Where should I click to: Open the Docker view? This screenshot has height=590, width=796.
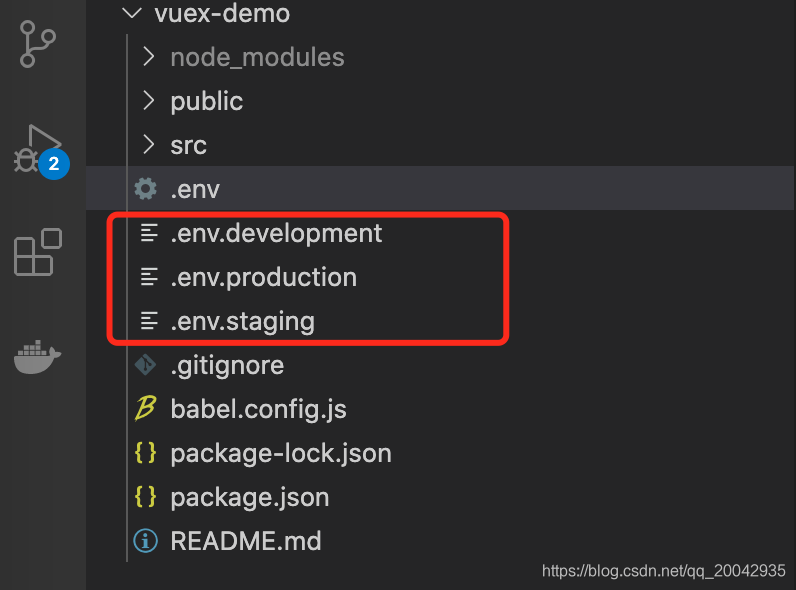38,355
